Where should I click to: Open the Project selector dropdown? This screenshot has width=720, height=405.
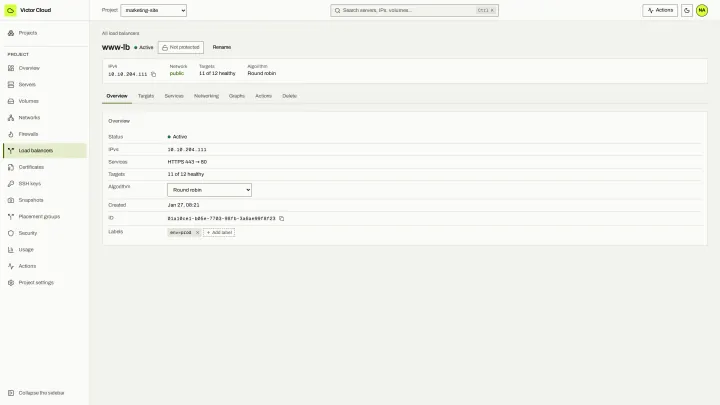[153, 10]
